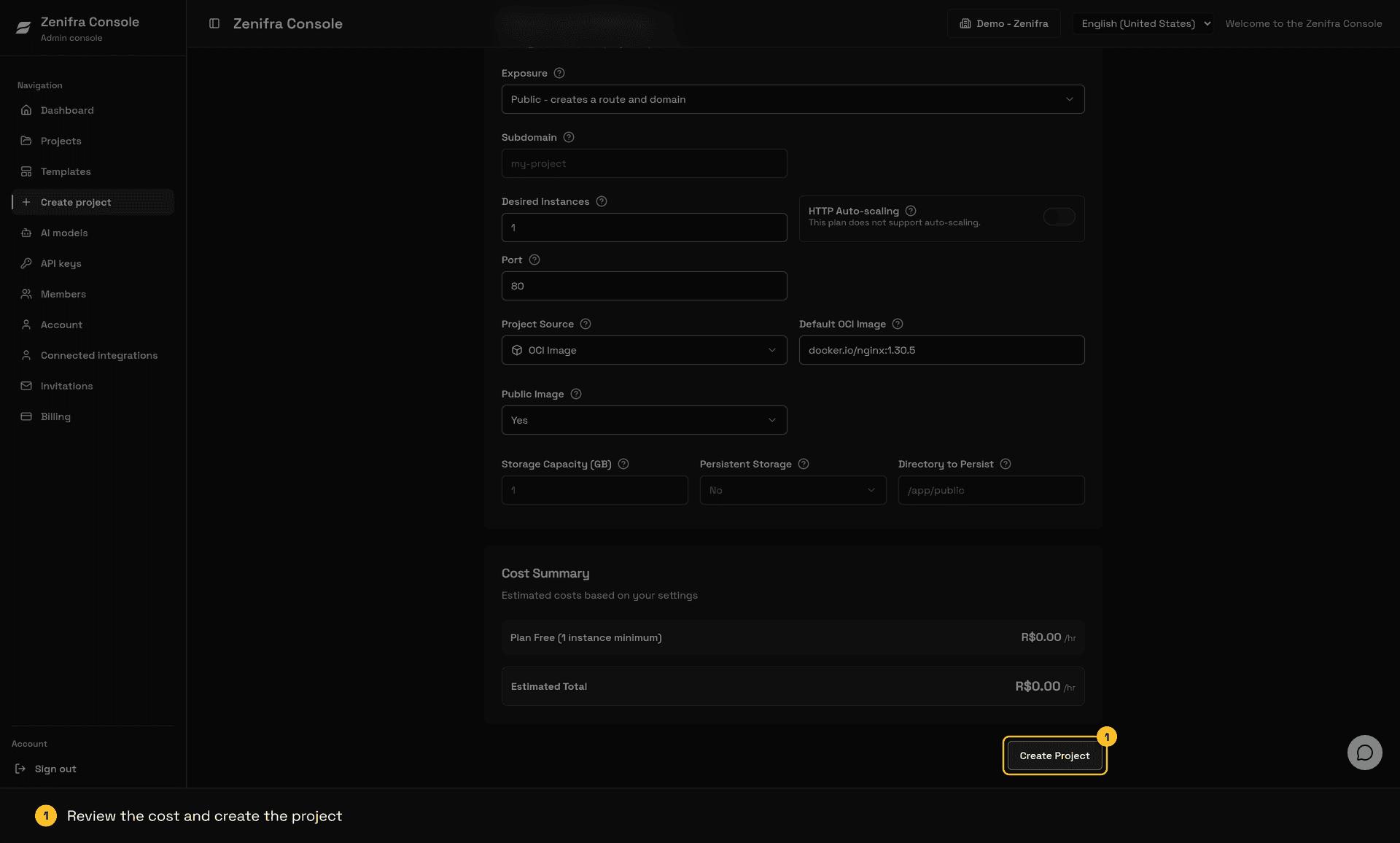Open the Public Image dropdown
The image size is (1400, 843).
(x=644, y=420)
